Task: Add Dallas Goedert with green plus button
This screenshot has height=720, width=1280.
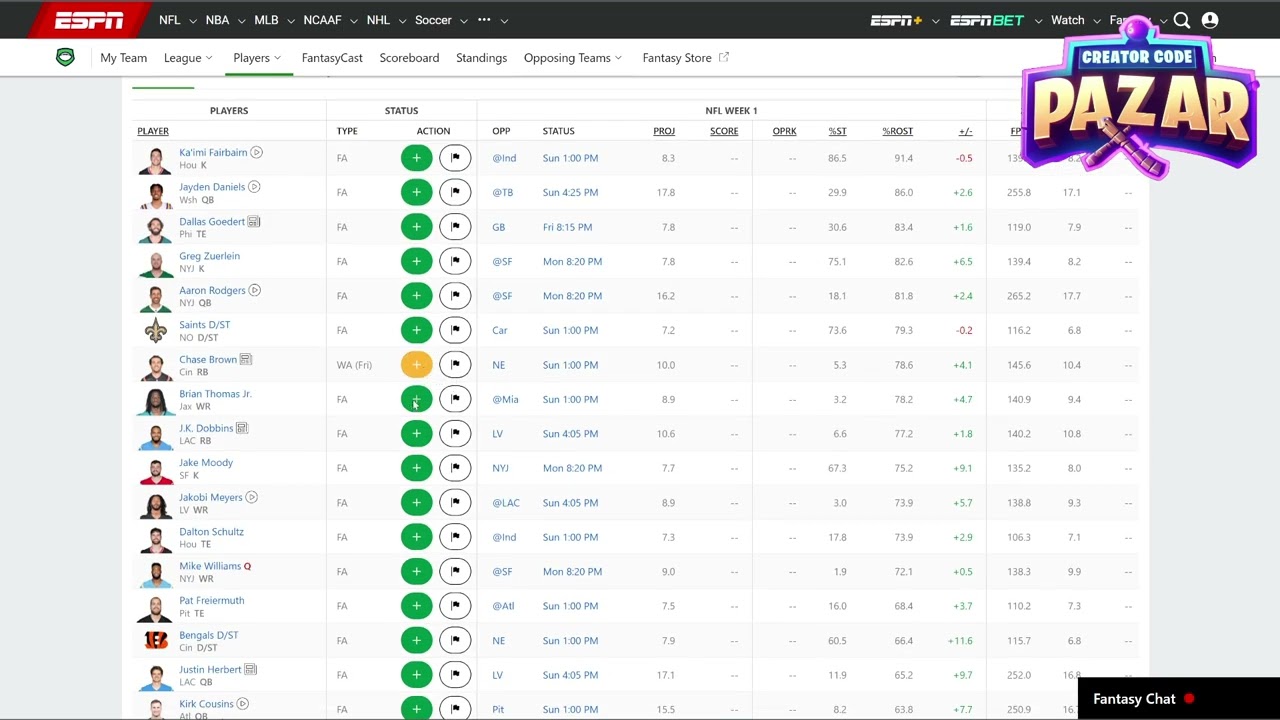Action: click(416, 227)
